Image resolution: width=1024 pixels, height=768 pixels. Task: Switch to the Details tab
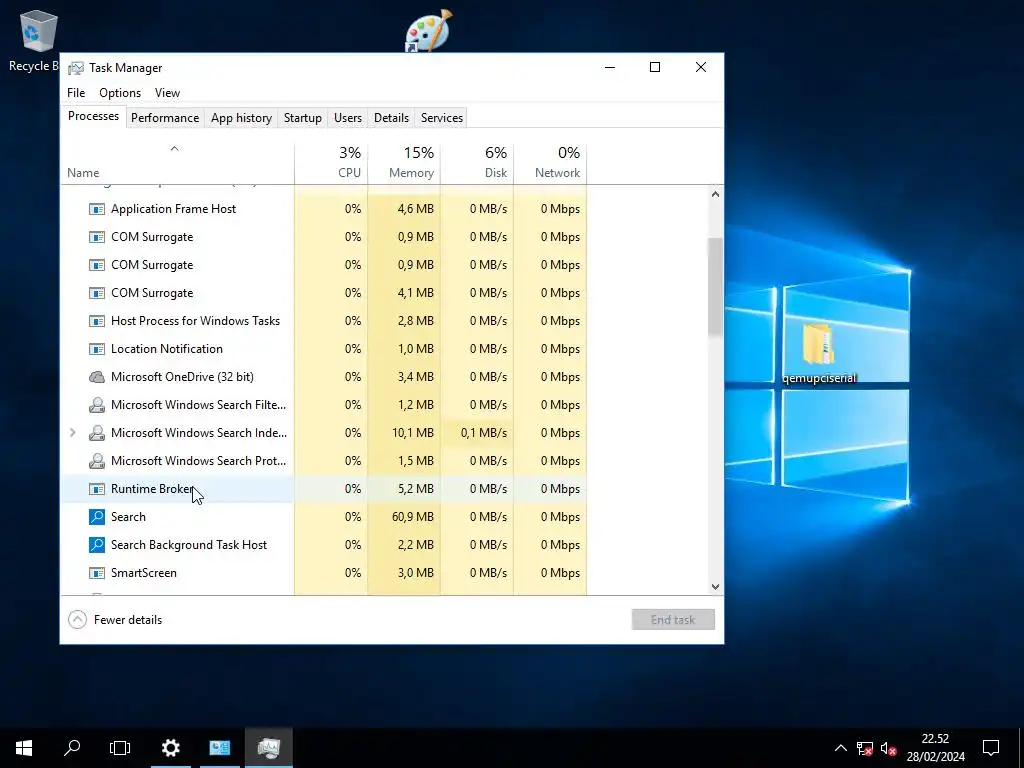(391, 118)
